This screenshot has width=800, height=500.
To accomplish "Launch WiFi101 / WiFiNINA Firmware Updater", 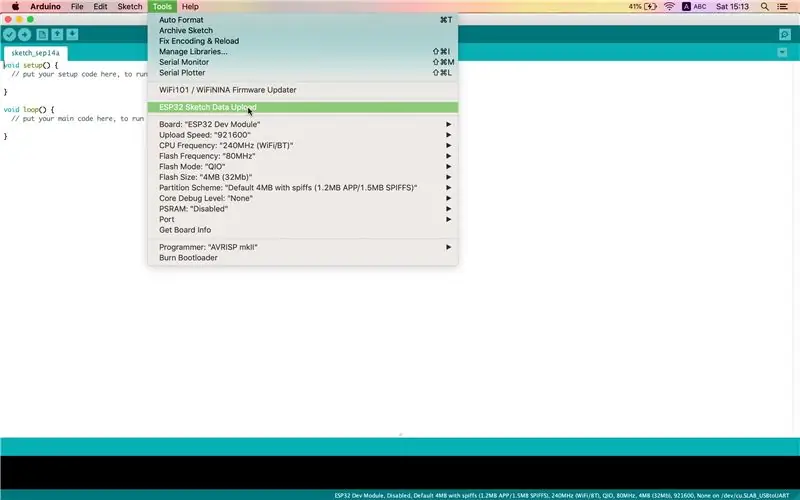I will [303, 90].
